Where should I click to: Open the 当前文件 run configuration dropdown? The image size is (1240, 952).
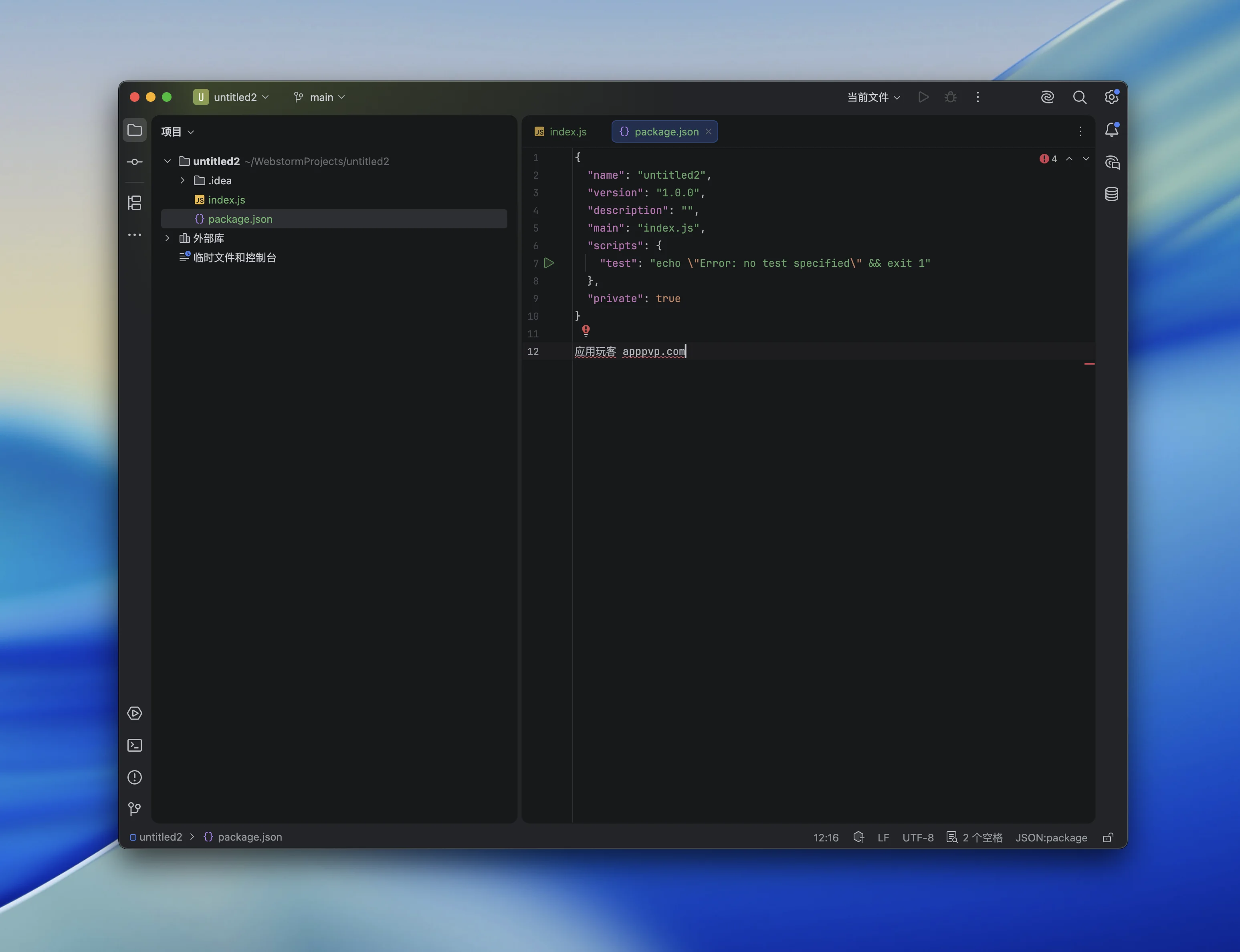(873, 97)
